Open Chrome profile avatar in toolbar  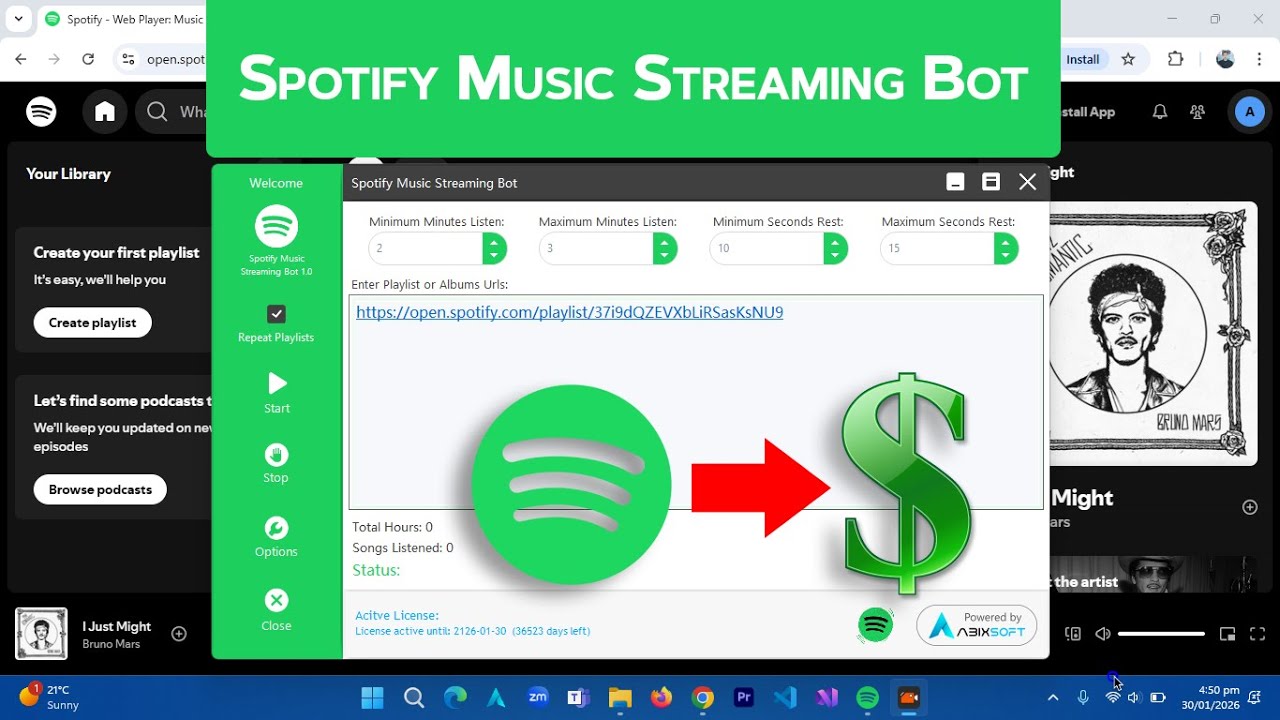1225,59
